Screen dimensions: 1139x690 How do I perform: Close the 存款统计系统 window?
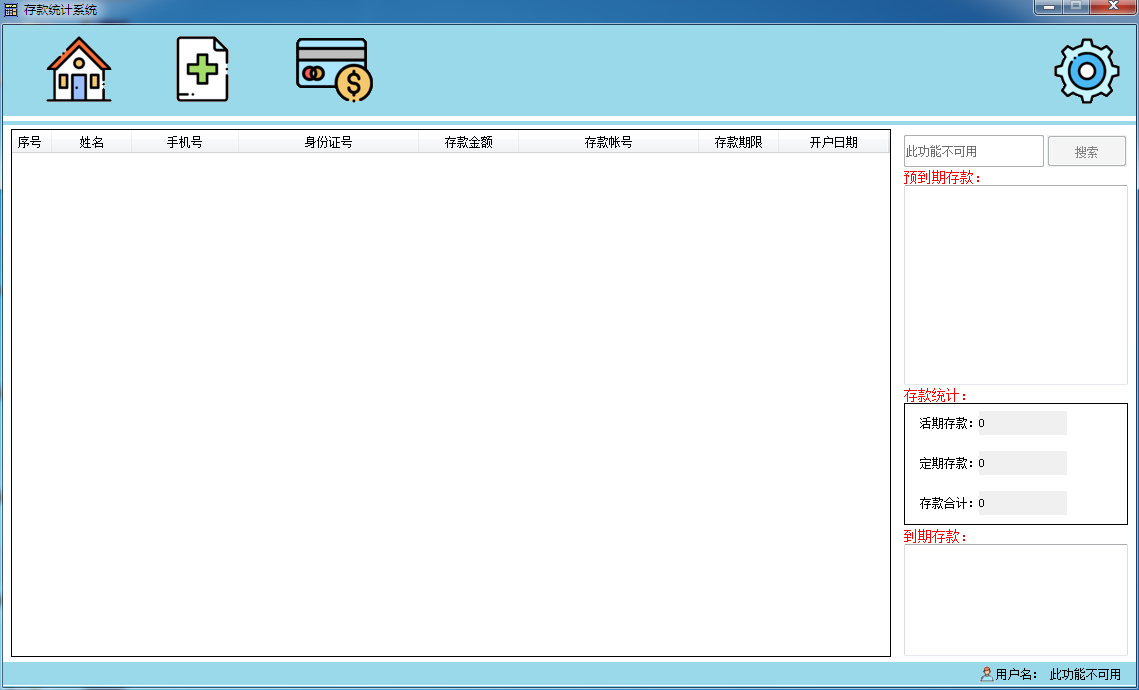click(x=1113, y=7)
